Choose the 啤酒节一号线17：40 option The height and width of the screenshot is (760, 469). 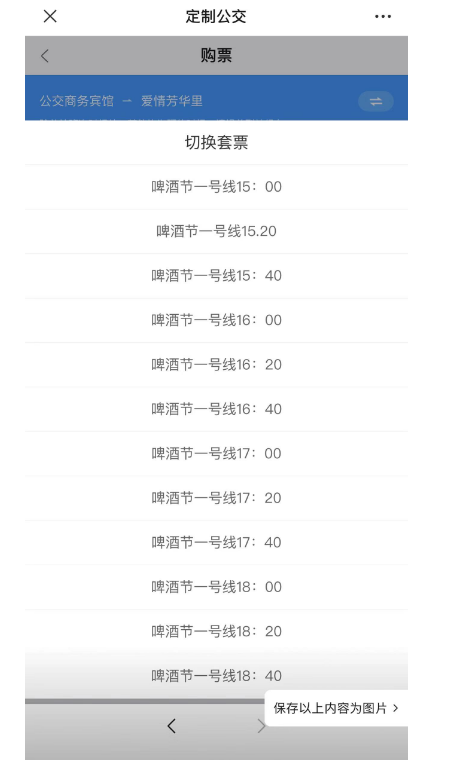point(216,542)
